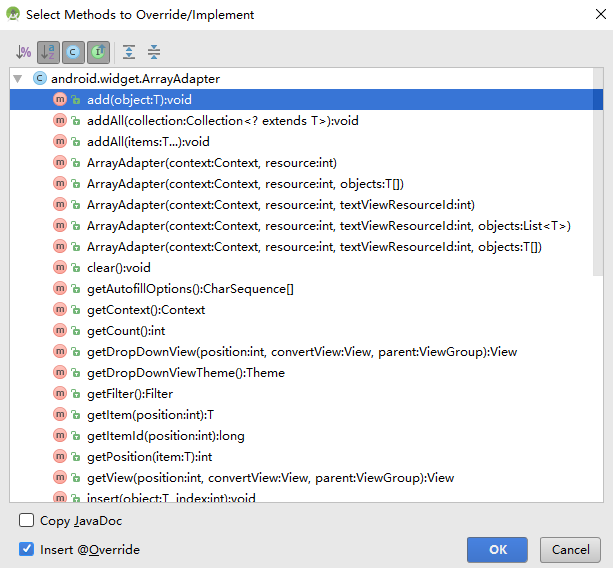This screenshot has height=568, width=613.
Task: Toggle the show classes button
Action: pyautogui.click(x=73, y=52)
